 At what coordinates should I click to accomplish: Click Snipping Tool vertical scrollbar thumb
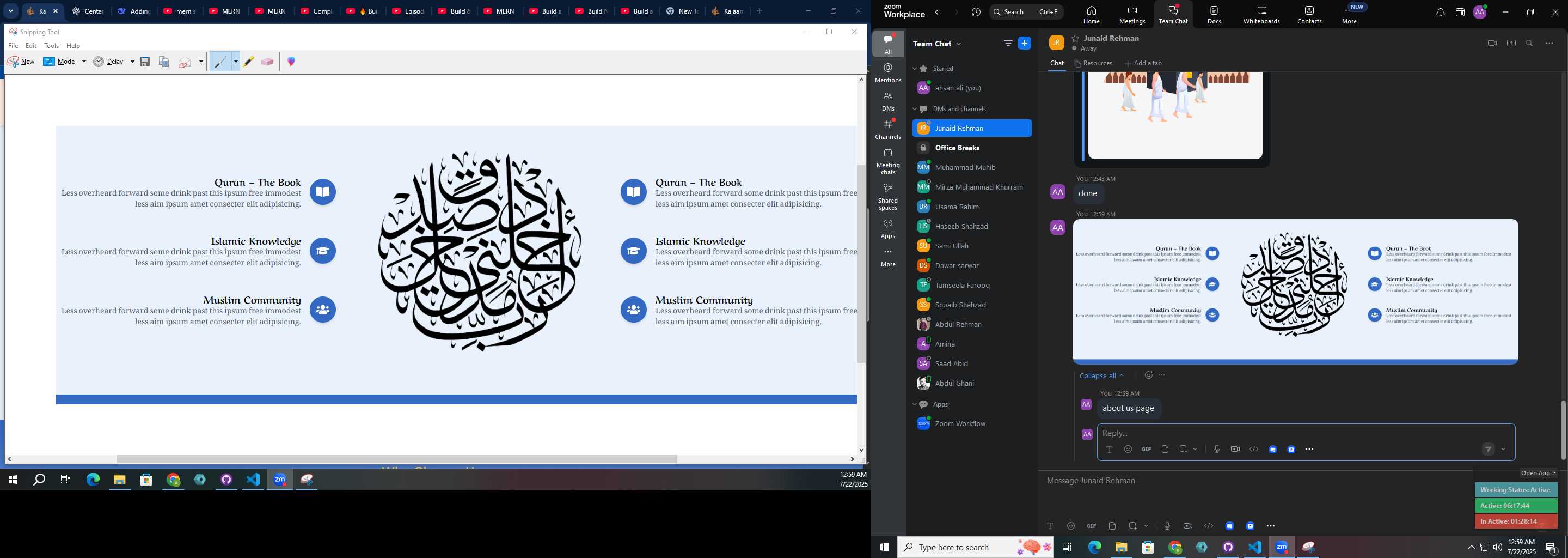coord(861,264)
